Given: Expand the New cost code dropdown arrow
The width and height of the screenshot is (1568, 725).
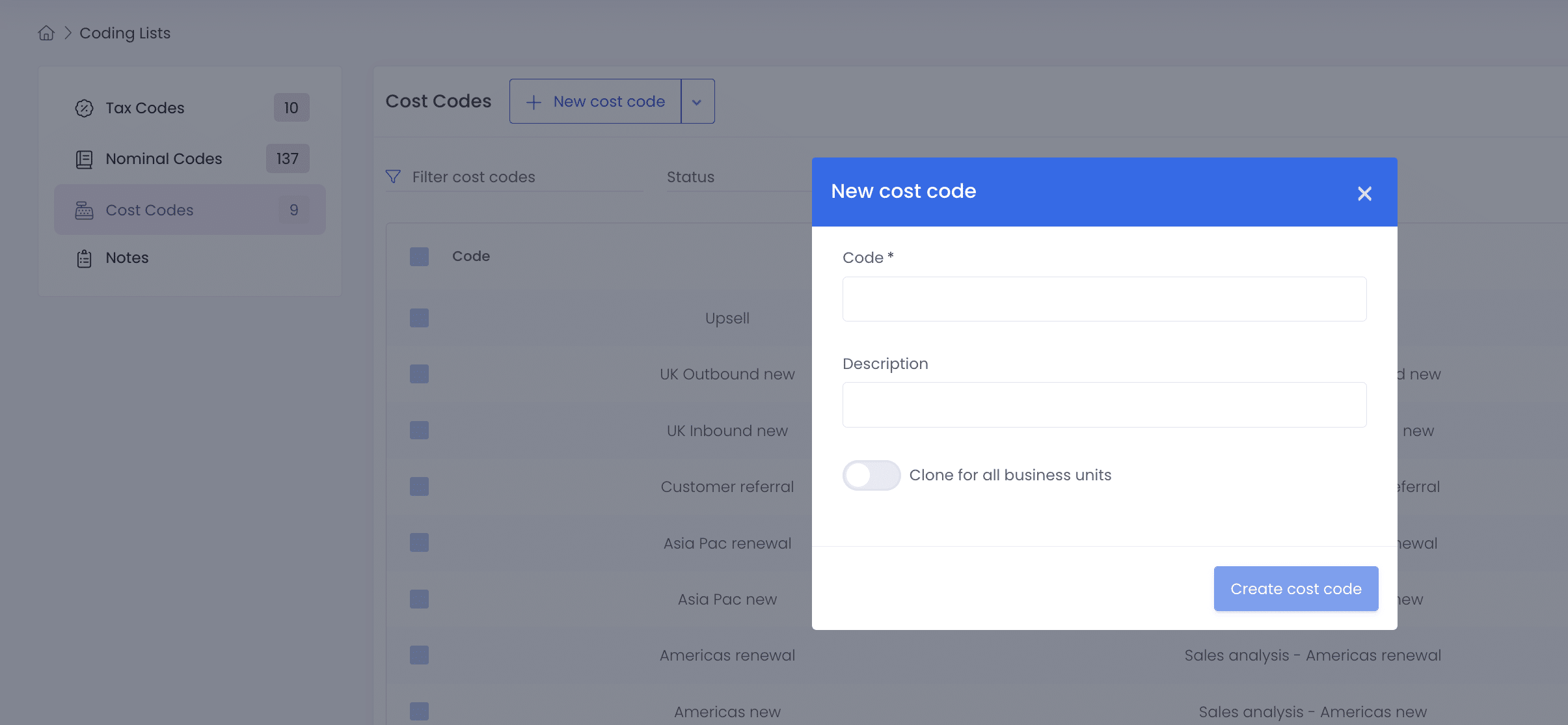Looking at the screenshot, I should (697, 102).
